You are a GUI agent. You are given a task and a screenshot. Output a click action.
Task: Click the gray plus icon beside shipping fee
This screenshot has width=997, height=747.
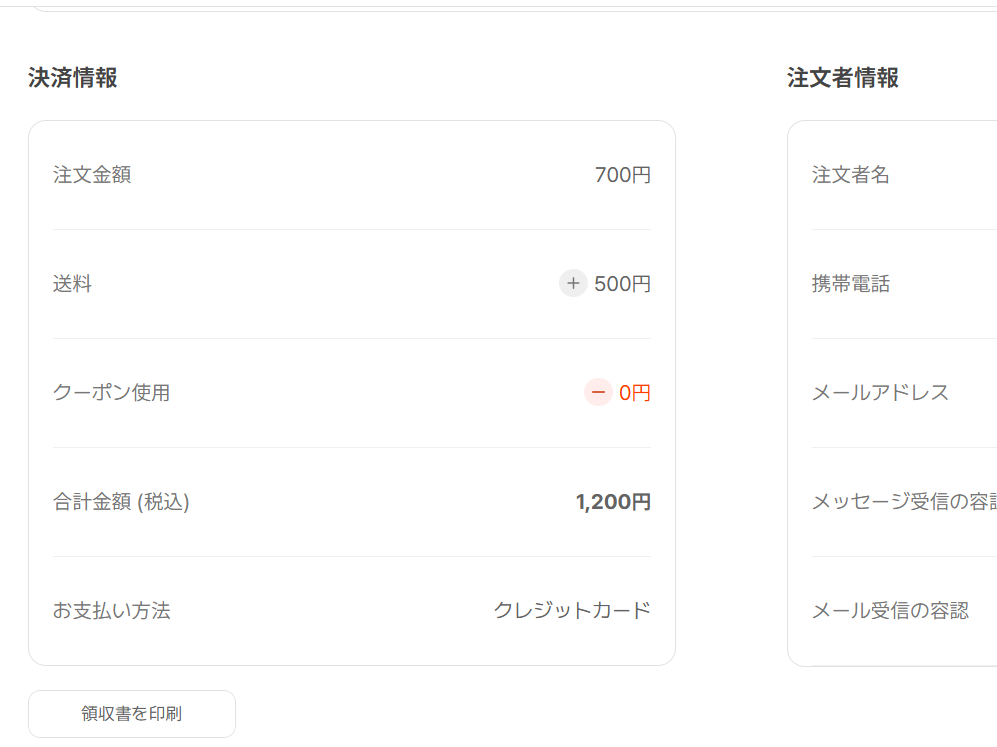[573, 284]
